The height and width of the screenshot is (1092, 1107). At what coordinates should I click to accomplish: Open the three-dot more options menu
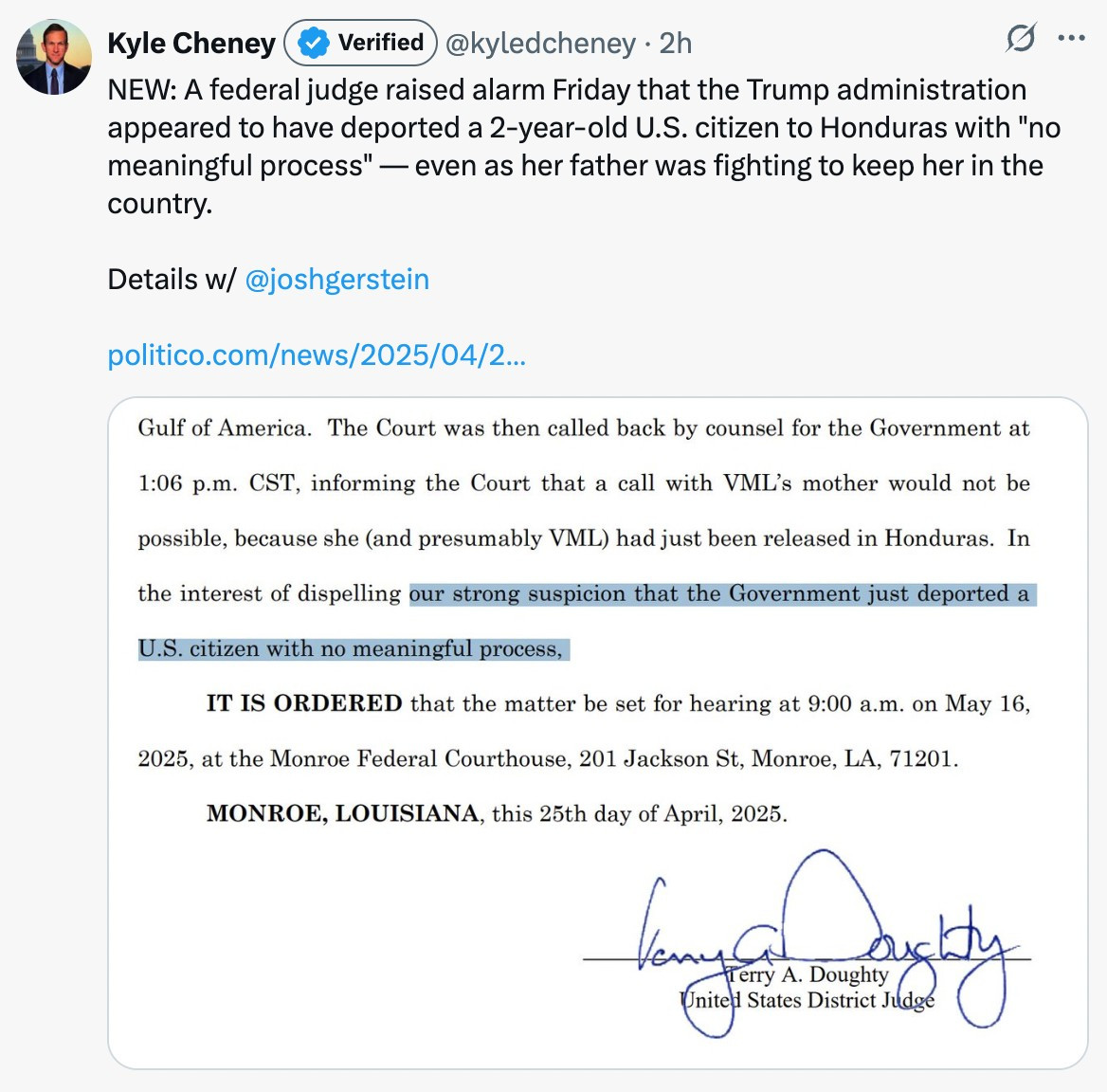1071,38
